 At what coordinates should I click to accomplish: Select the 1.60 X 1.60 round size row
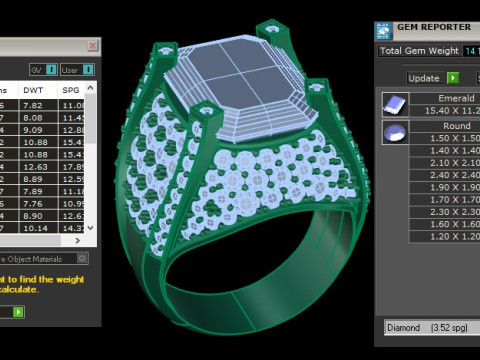click(x=445, y=224)
